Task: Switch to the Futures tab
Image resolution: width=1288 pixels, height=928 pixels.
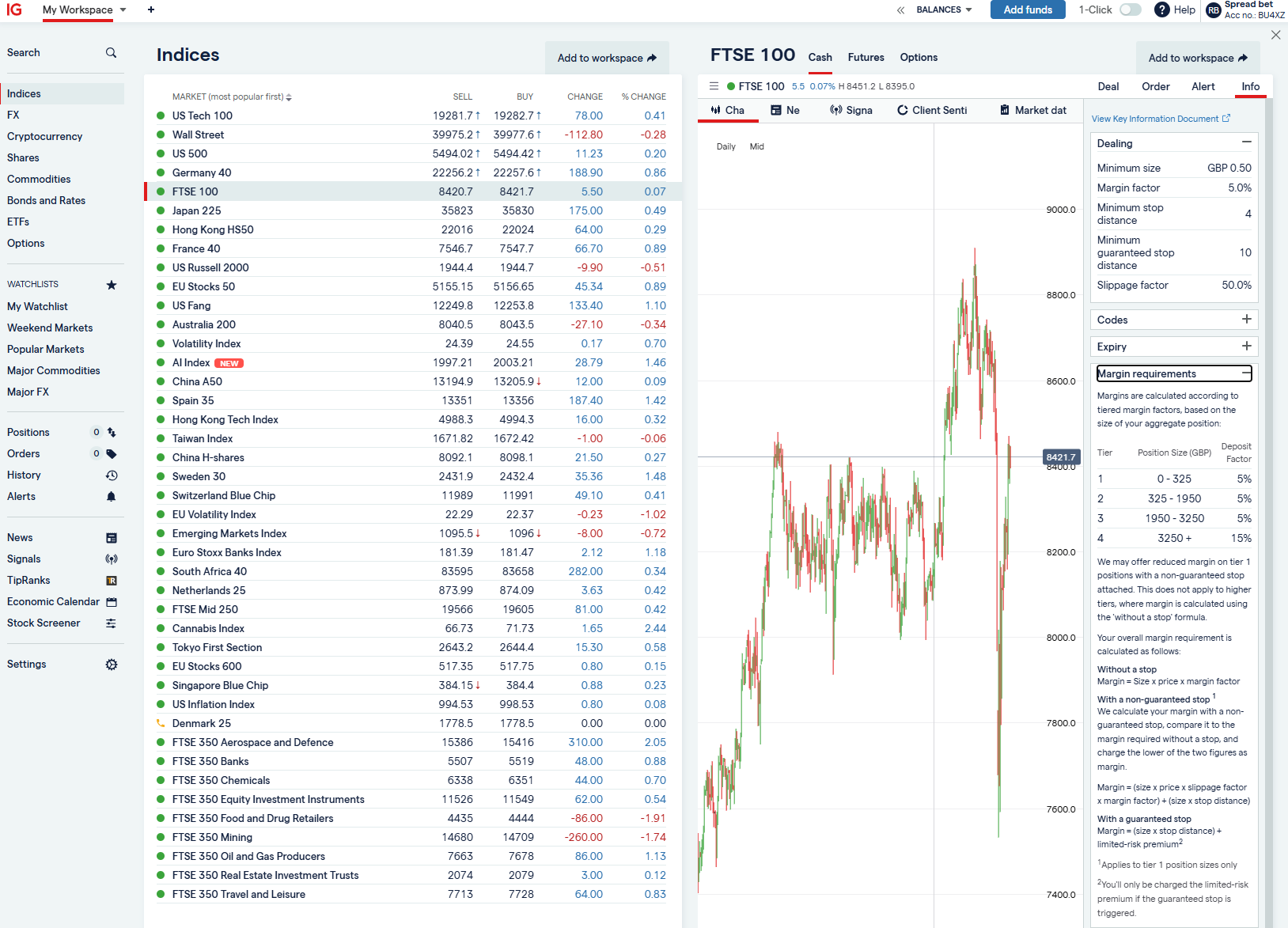Action: [866, 57]
